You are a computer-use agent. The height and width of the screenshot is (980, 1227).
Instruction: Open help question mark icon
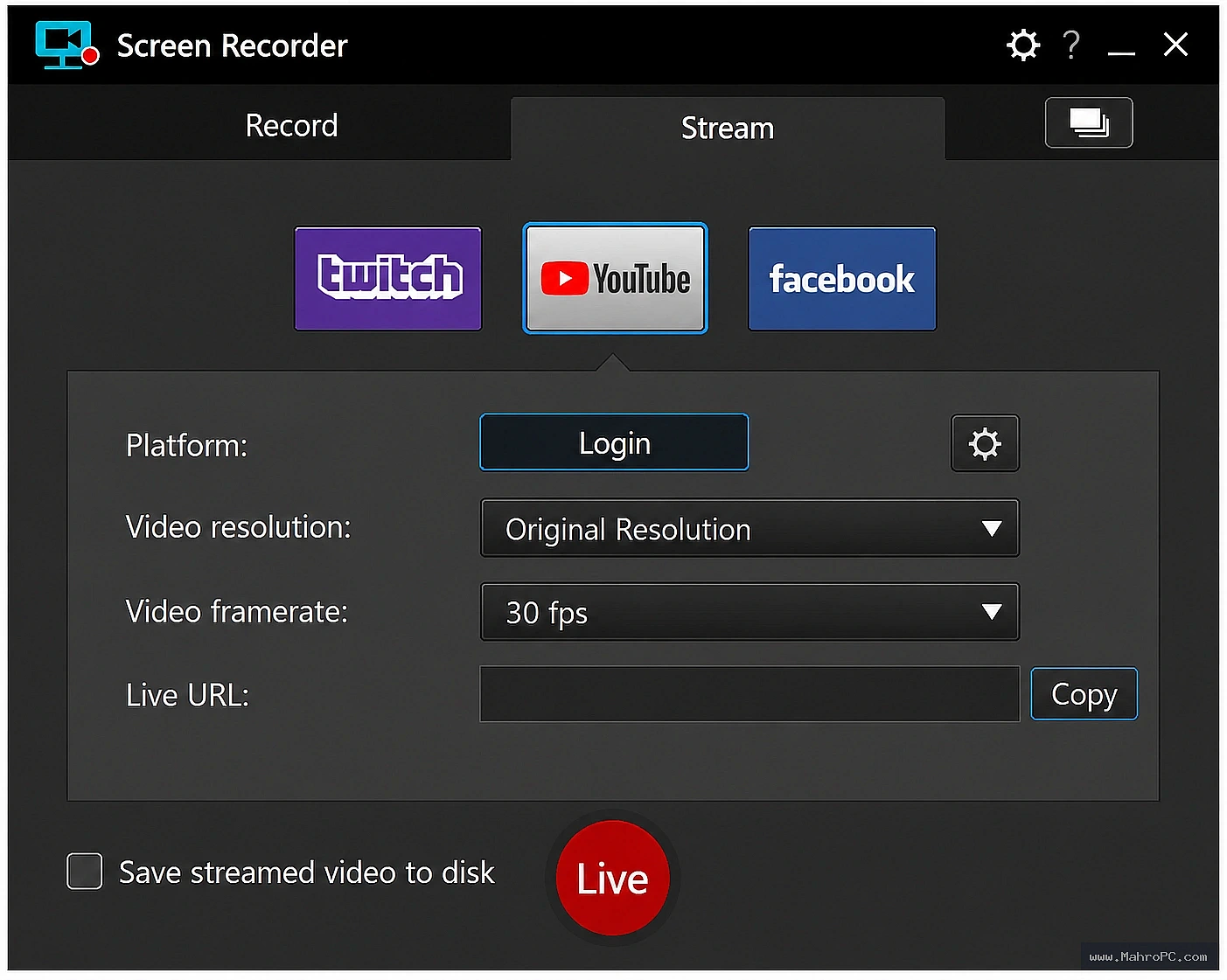tap(1071, 45)
